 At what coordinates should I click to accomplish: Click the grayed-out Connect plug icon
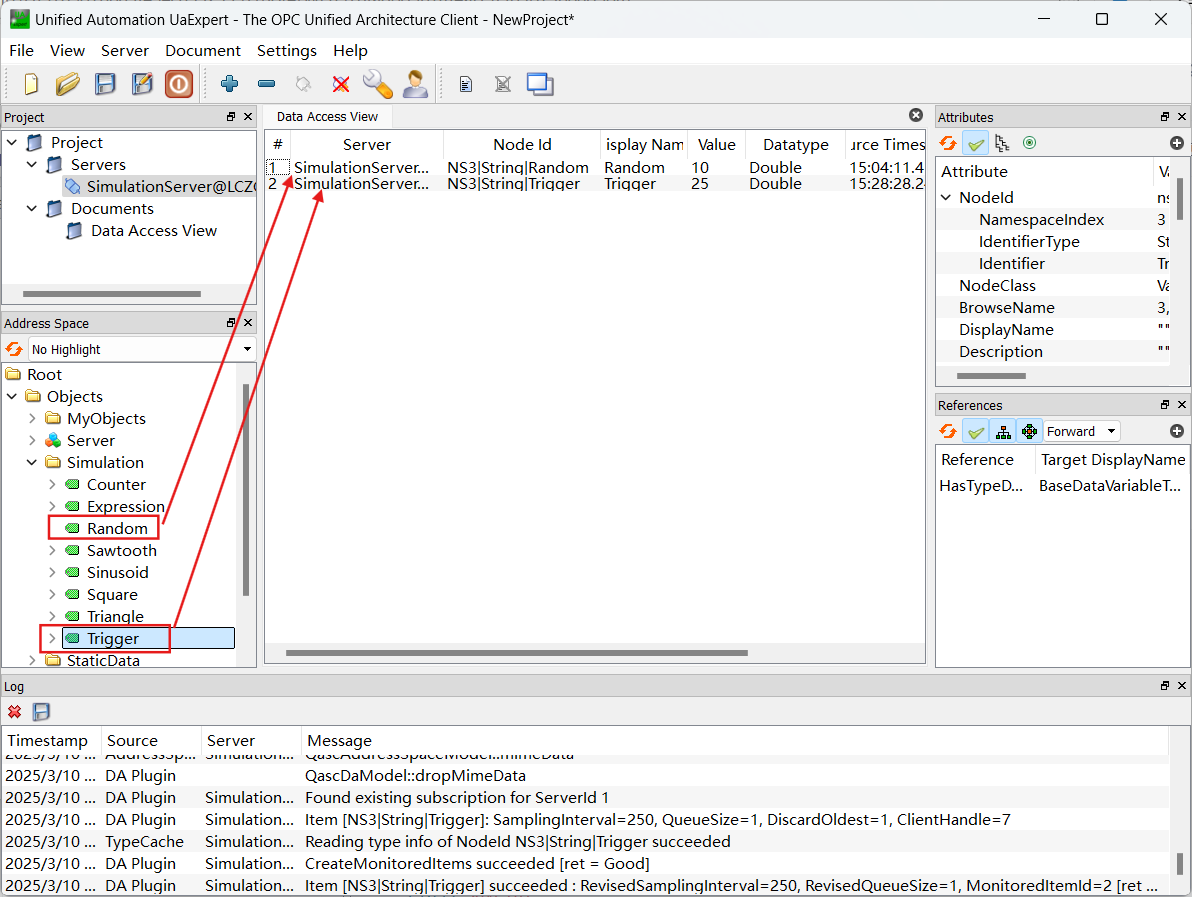coord(303,84)
